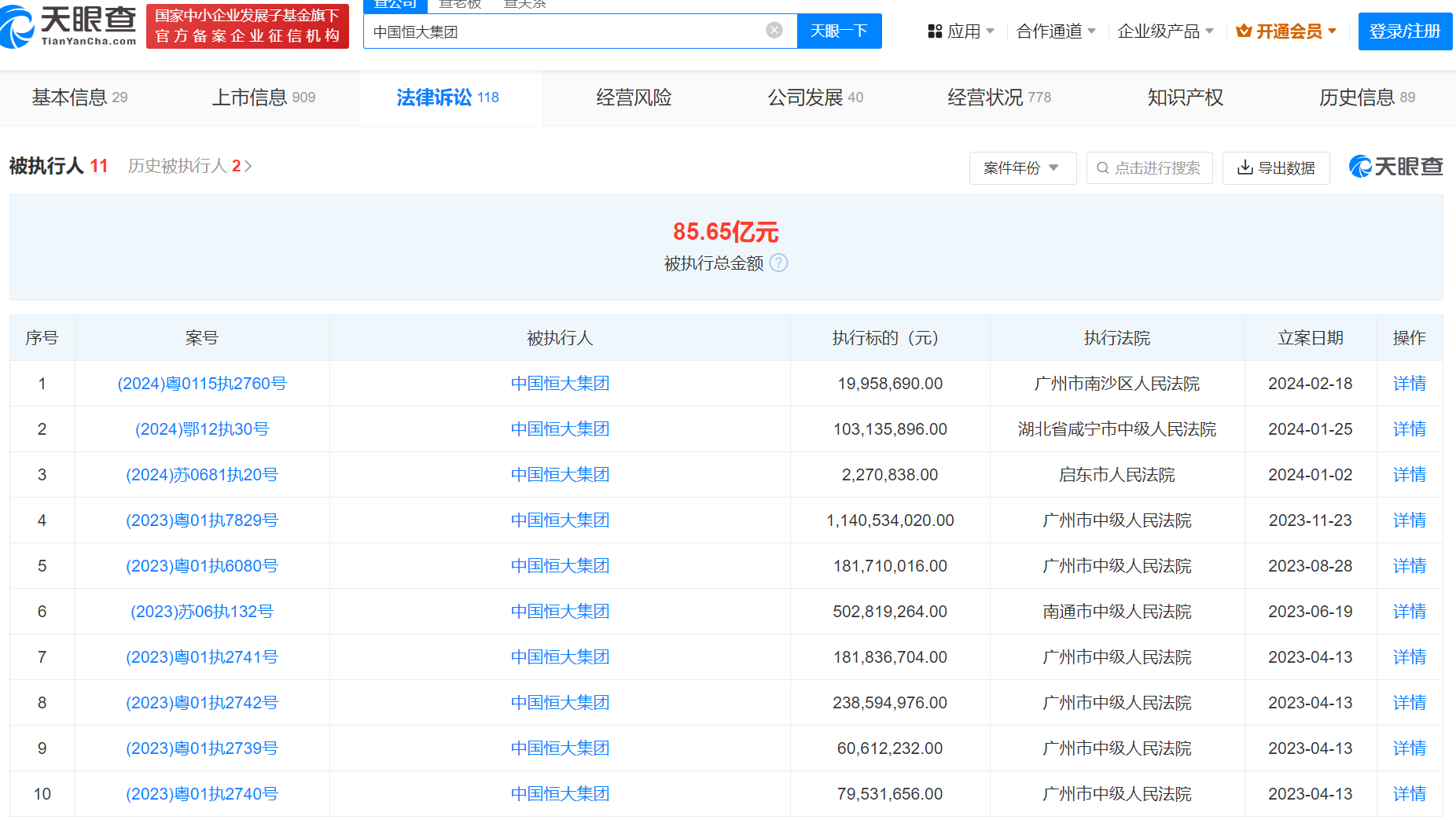Click the court 广州市南沙区人民法院
This screenshot has height=820, width=1456.
pos(1117,384)
